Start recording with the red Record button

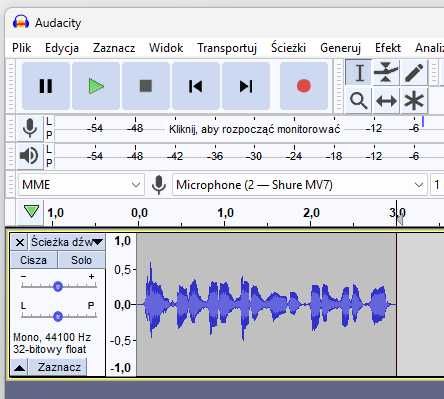(304, 86)
